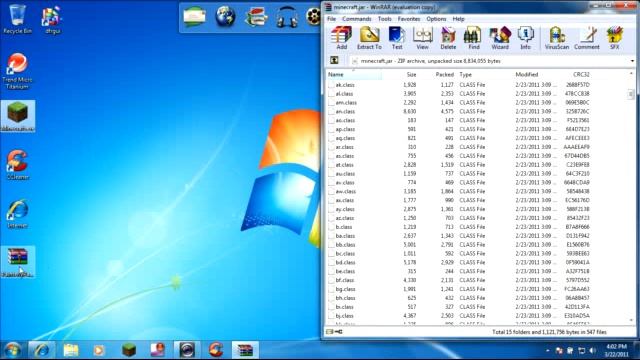The width and height of the screenshot is (640, 360).
Task: Click the headphones icon in the top dock
Action: coord(287,17)
